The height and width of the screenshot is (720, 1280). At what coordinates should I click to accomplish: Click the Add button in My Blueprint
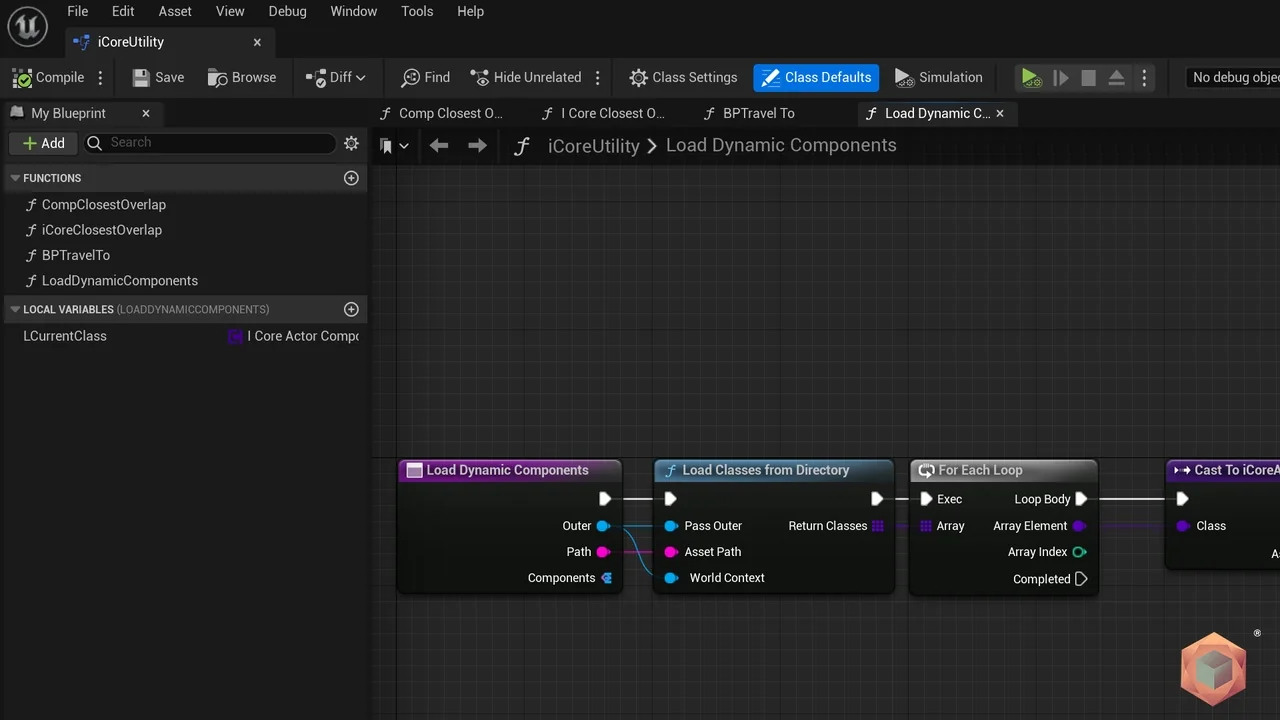point(43,143)
